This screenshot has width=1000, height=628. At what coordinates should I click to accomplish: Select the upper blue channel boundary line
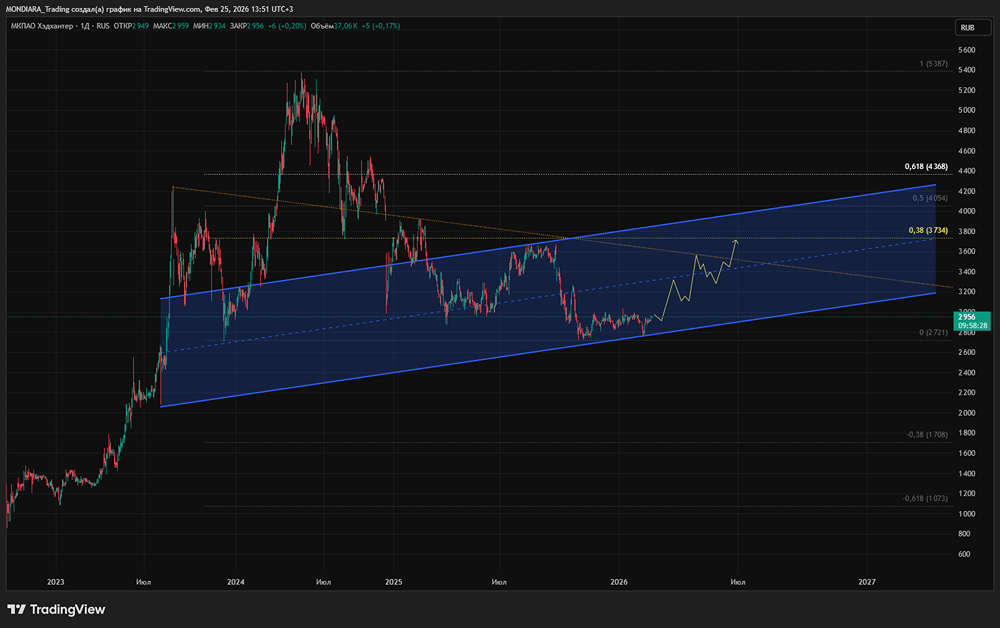[548, 242]
